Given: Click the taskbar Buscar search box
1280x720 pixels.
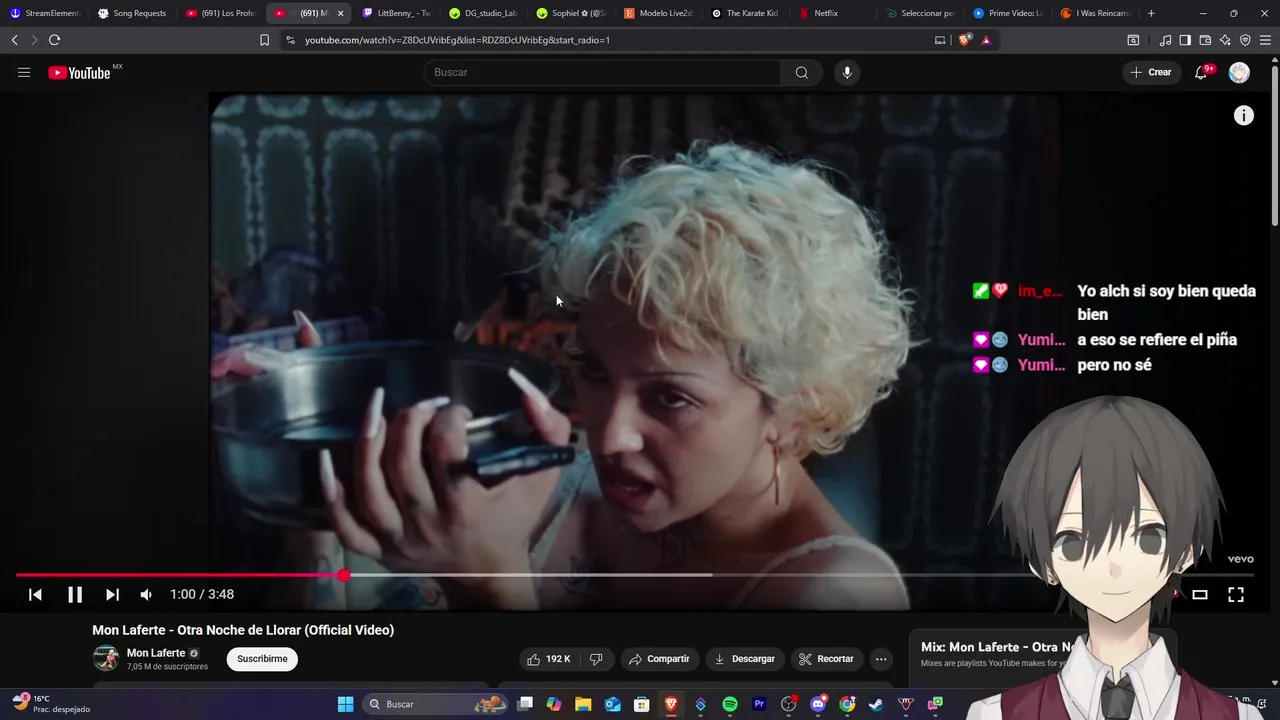Looking at the screenshot, I should 435,704.
